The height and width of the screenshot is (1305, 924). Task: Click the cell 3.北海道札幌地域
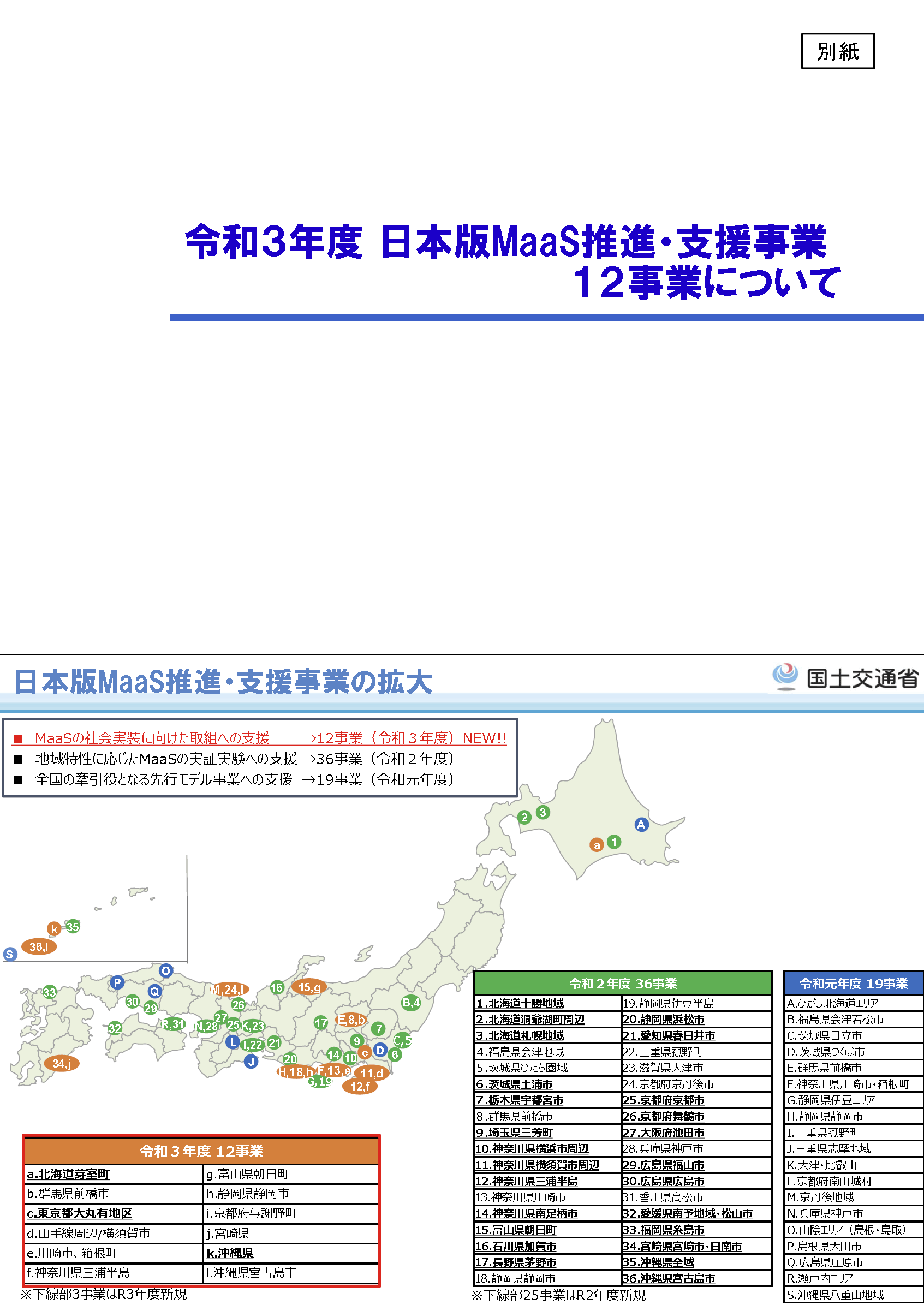pyautogui.click(x=547, y=1036)
